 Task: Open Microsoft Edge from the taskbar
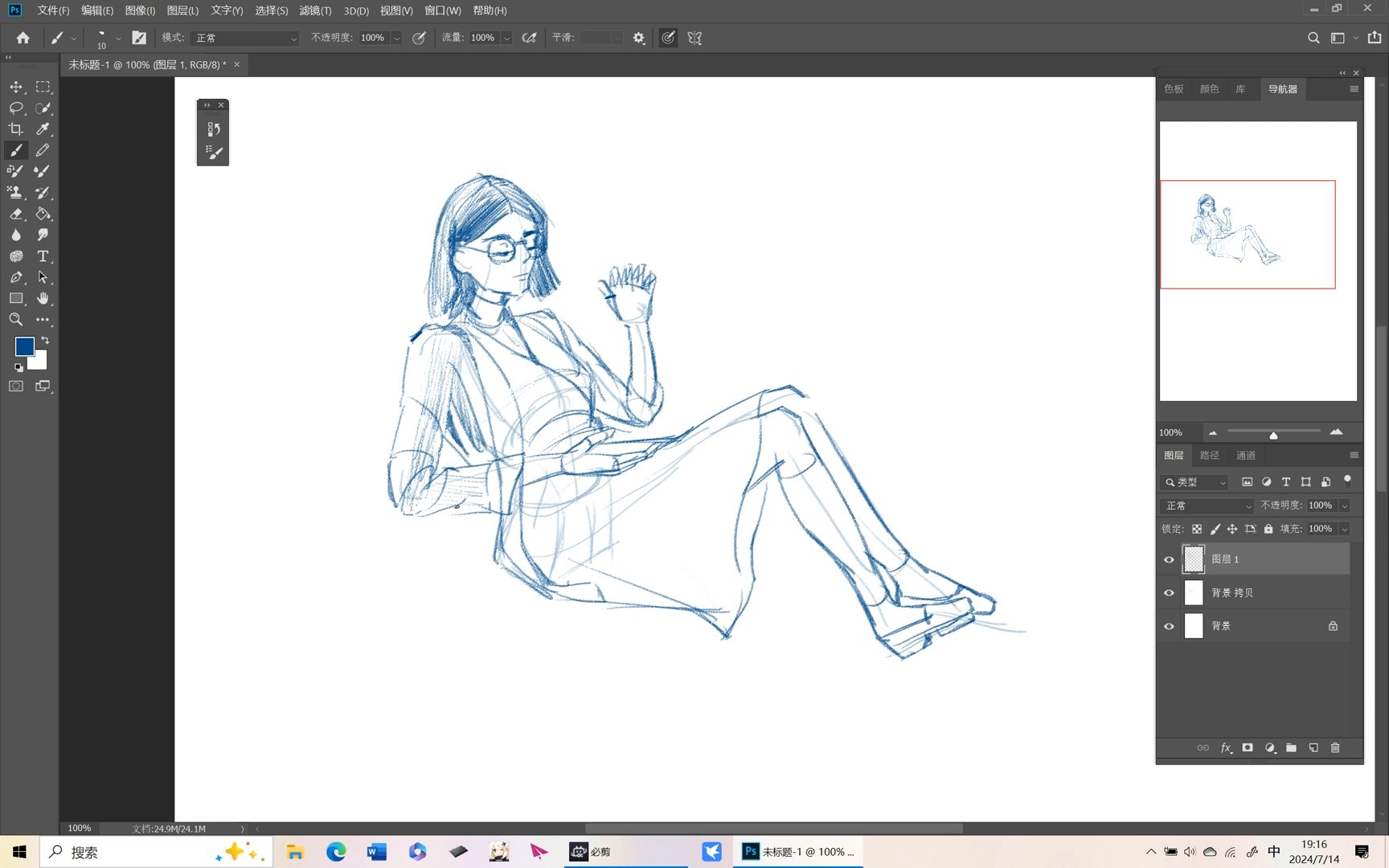click(336, 852)
